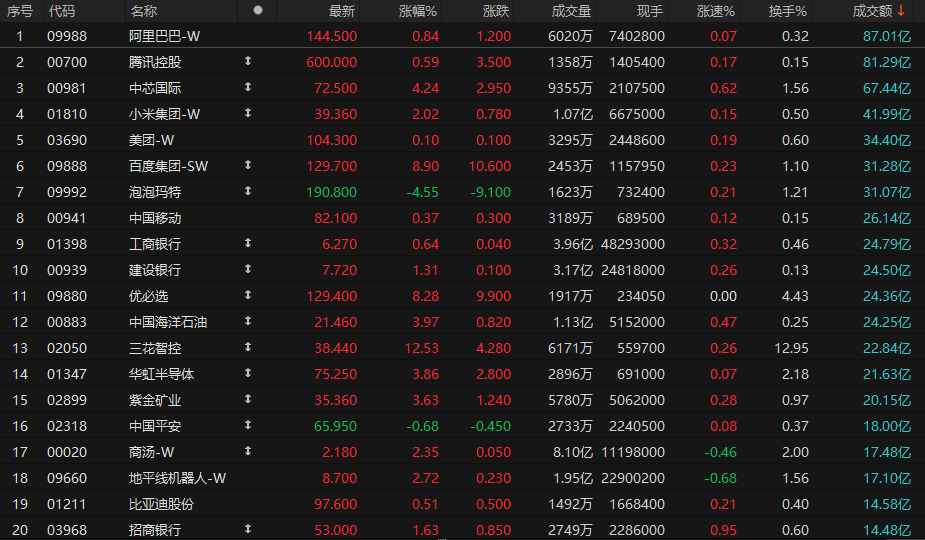Click the price 190.800 in green
Viewport: 925px width, 540px height.
click(x=332, y=192)
